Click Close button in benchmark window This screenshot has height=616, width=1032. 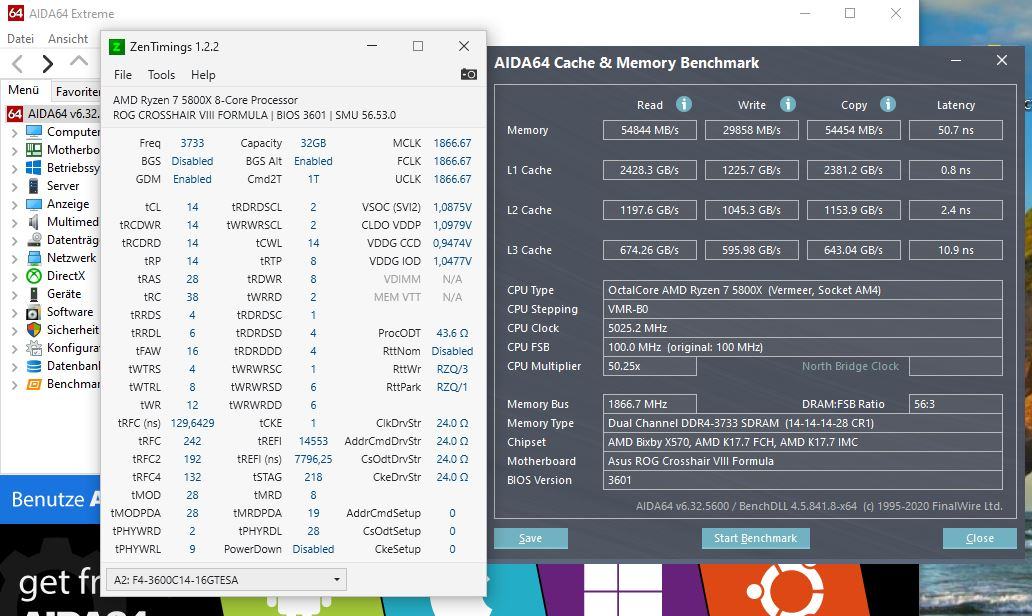979,538
